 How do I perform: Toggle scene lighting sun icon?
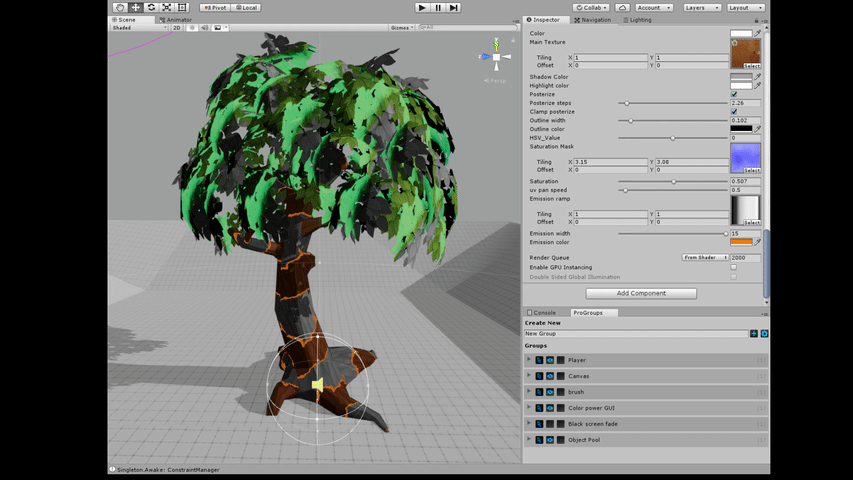(x=191, y=28)
